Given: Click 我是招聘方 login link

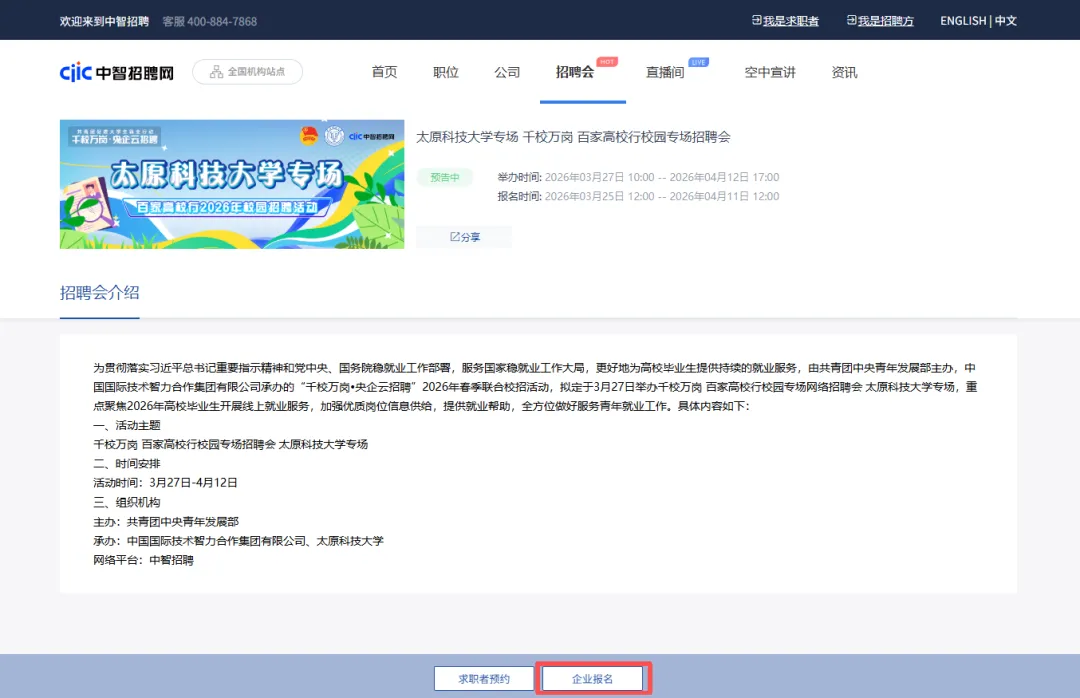Looking at the screenshot, I should (x=880, y=21).
